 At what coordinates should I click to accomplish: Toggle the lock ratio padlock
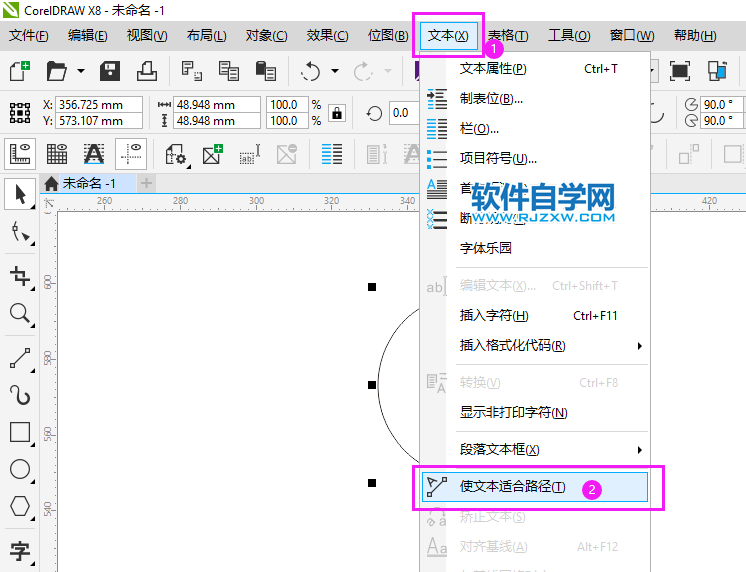337,112
